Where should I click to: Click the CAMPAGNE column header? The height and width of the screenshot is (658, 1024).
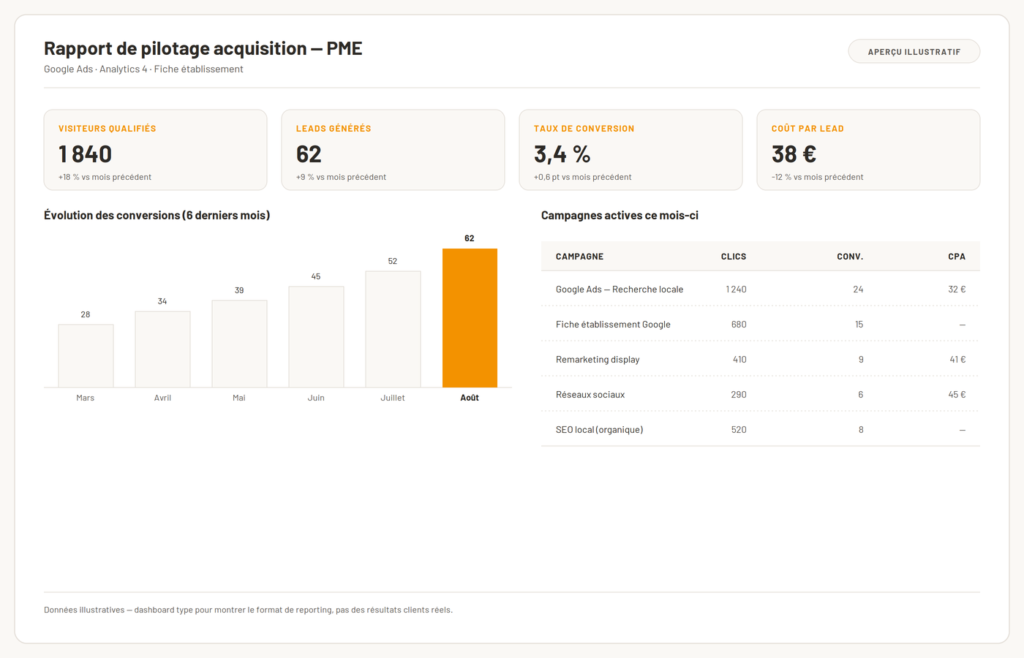(579, 257)
